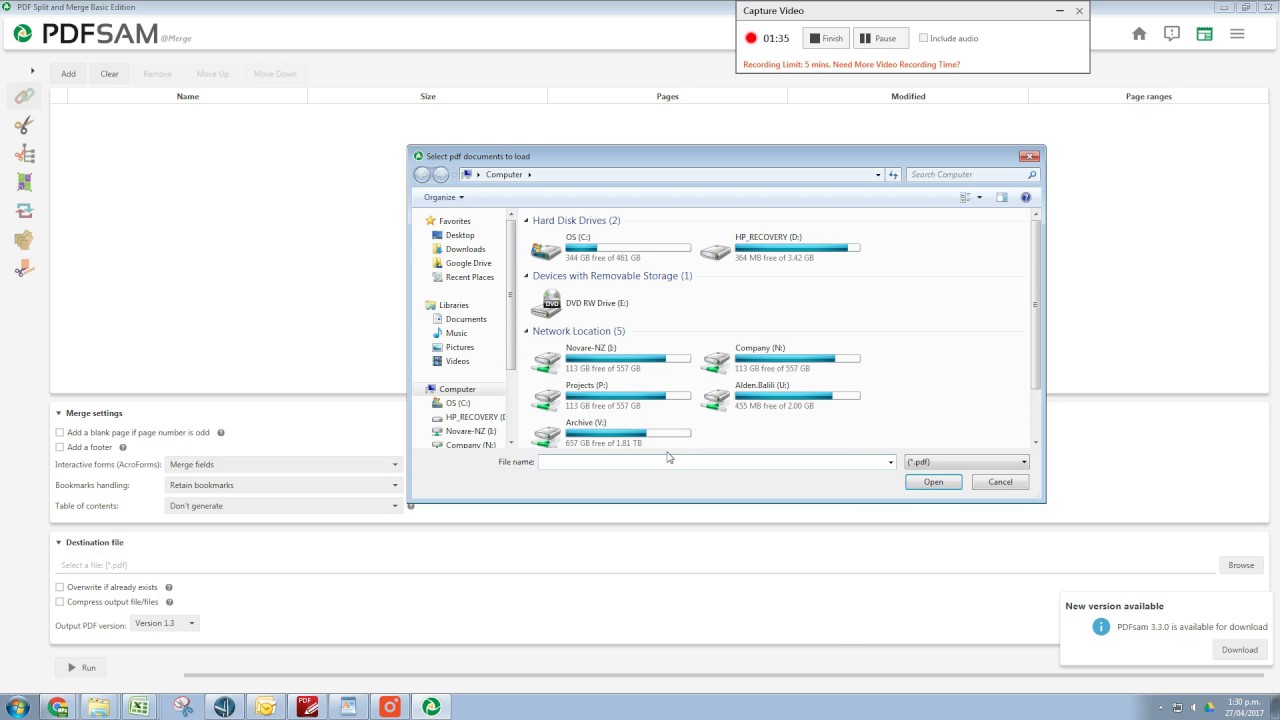This screenshot has width=1280, height=720.
Task: Open Bookmarks handling Retain bookmarks dropdown
Action: (x=284, y=485)
